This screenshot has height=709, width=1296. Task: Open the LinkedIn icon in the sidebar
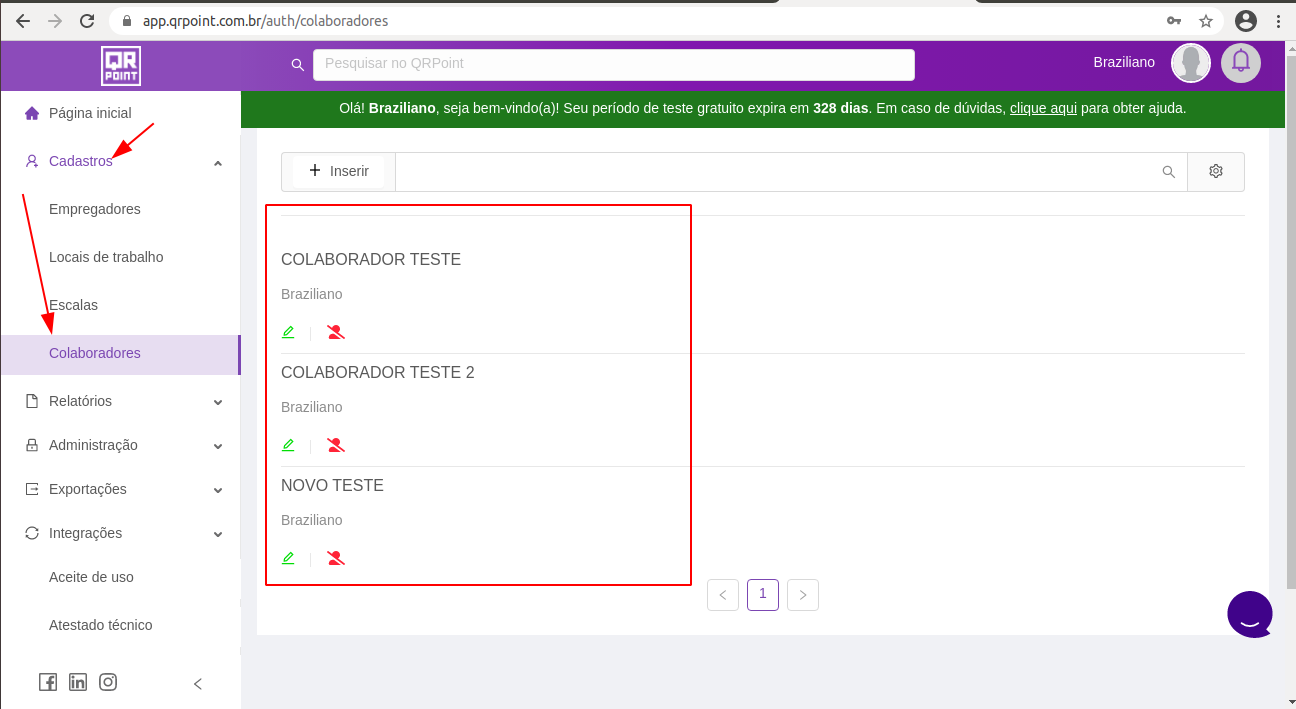[78, 682]
